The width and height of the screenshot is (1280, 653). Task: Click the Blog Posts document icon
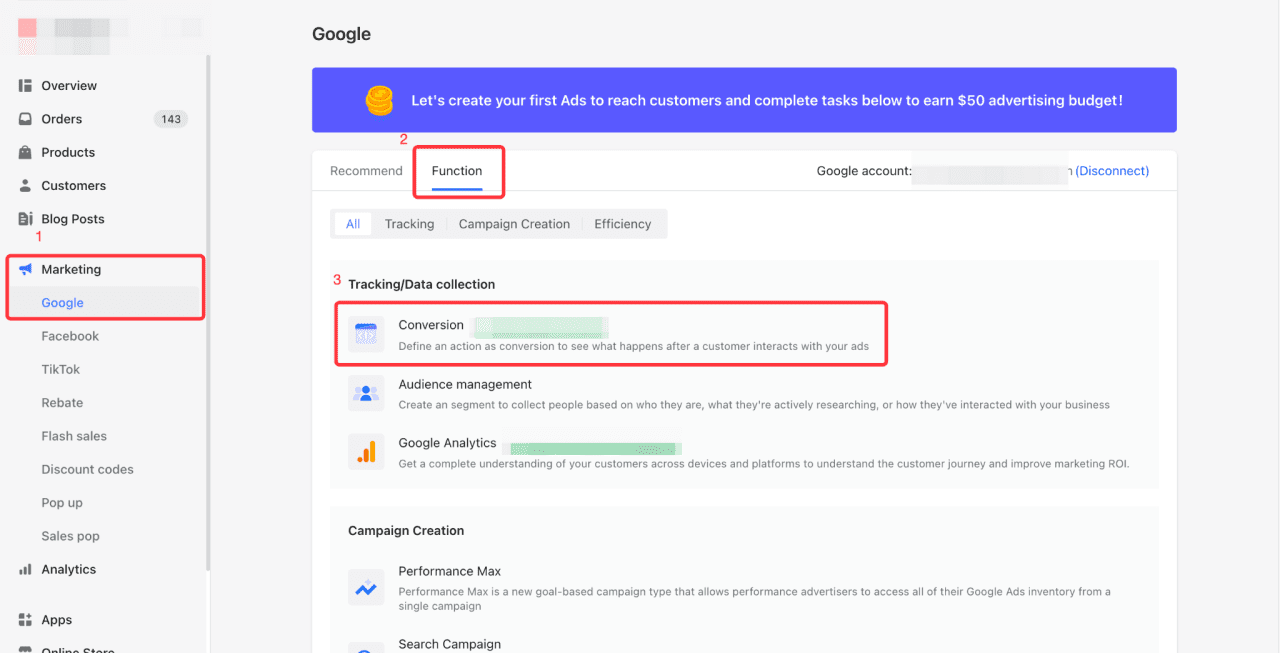[x=25, y=219]
